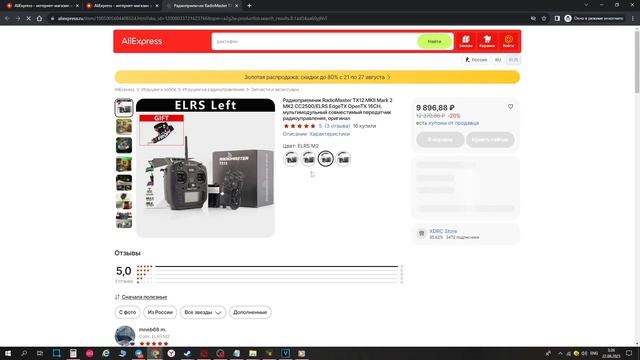Image resolution: width=640 pixels, height=360 pixels.
Task: Open Windows taskbar search
Action: [24, 353]
